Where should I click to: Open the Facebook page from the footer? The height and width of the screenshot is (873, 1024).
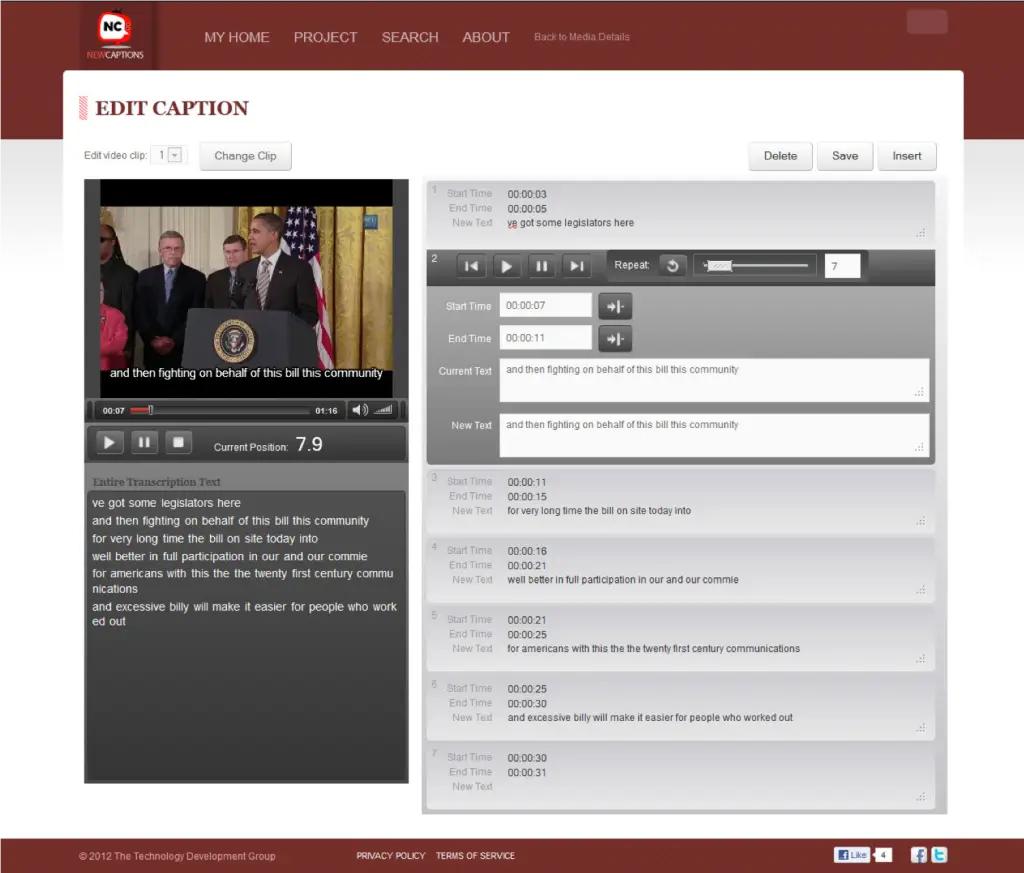917,855
